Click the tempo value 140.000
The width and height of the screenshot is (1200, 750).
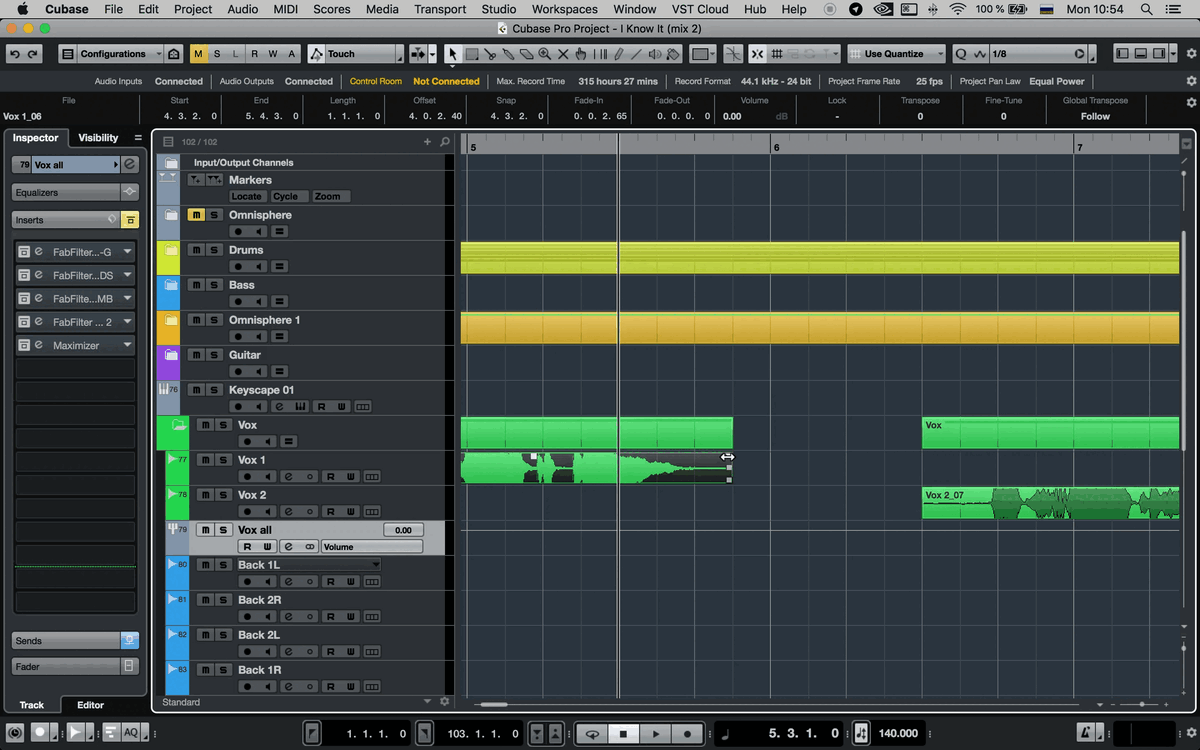898,734
